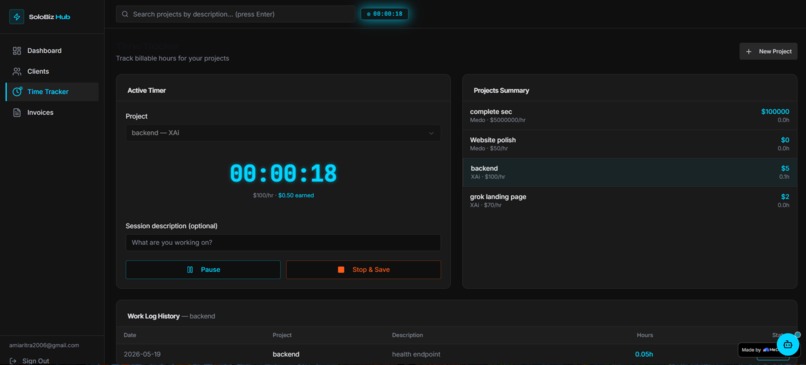This screenshot has height=365, width=806.
Task: Click the amiaritra2006@gmail.com account email
Action: click(x=44, y=345)
